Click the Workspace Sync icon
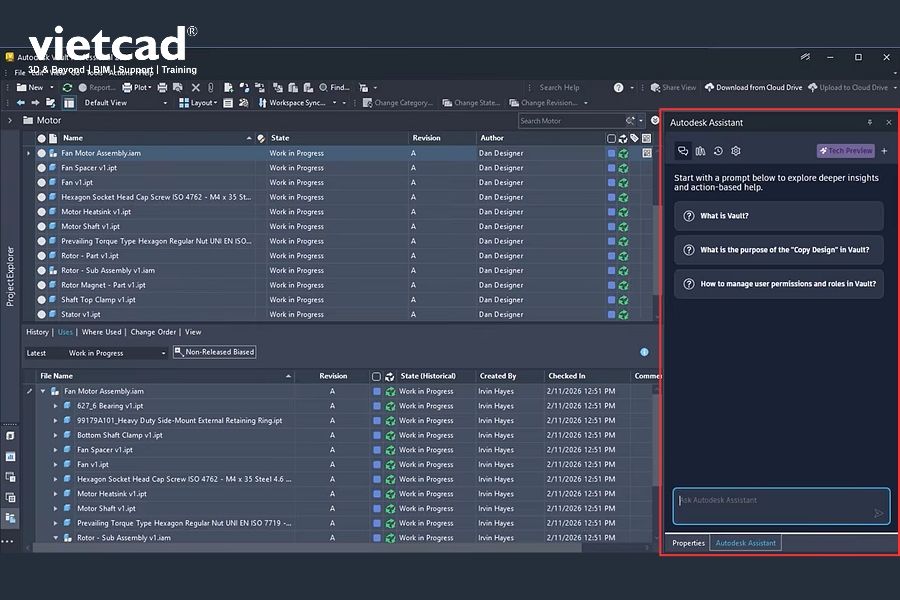The height and width of the screenshot is (600, 900). (262, 103)
